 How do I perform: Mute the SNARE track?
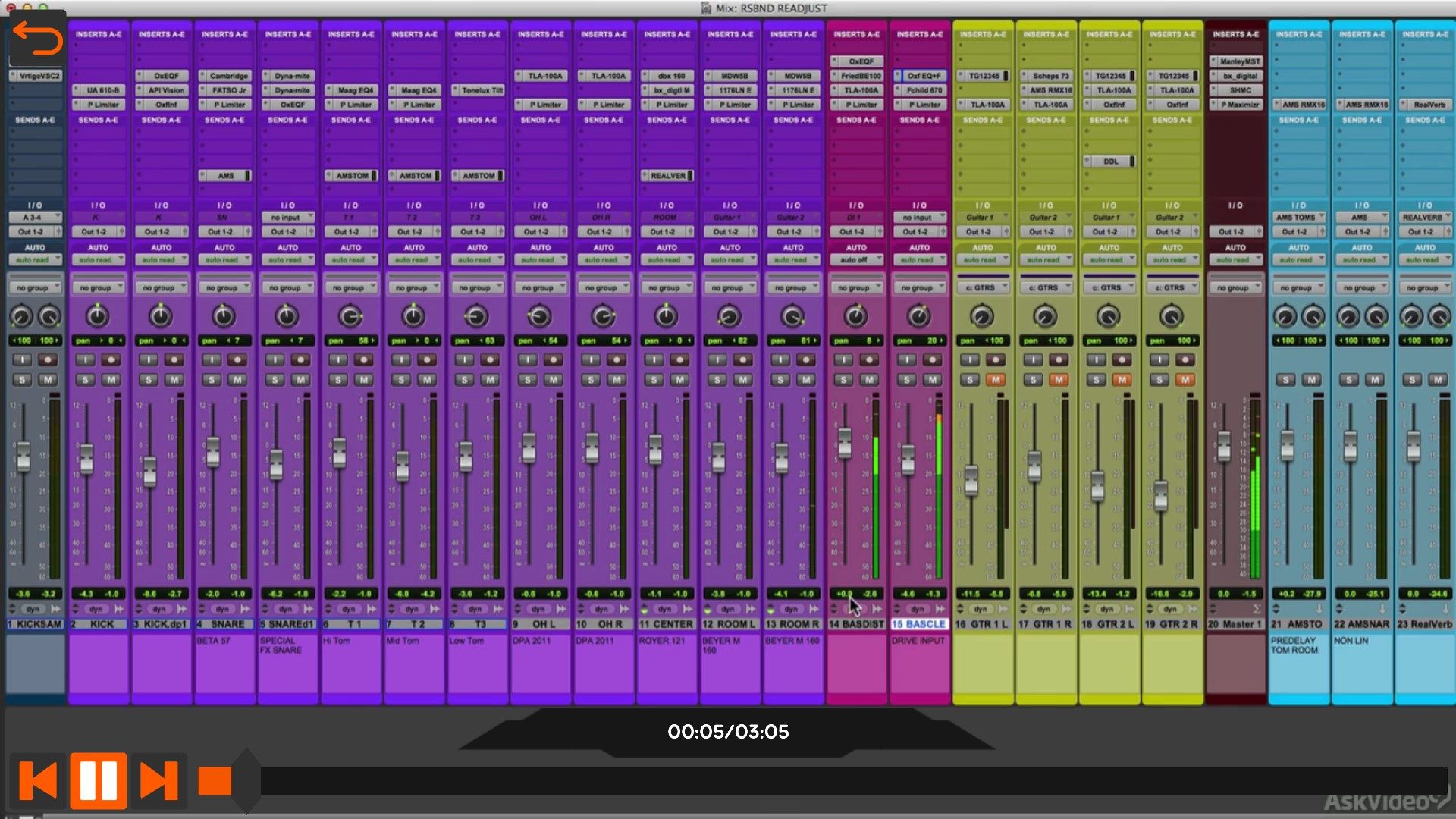(238, 380)
